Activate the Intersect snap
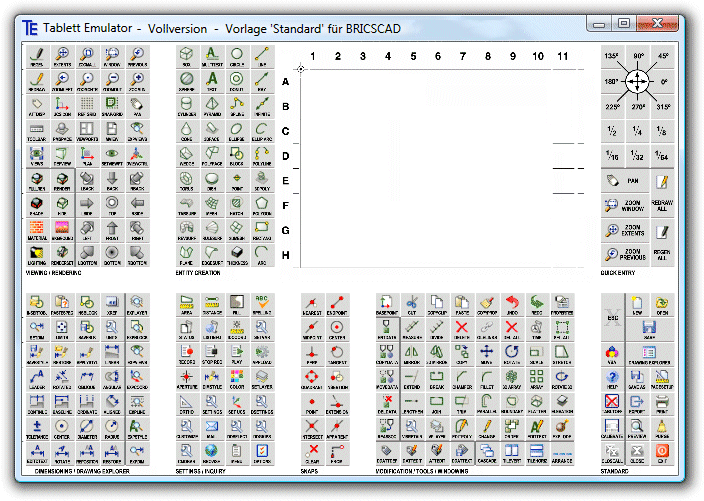 (312, 429)
